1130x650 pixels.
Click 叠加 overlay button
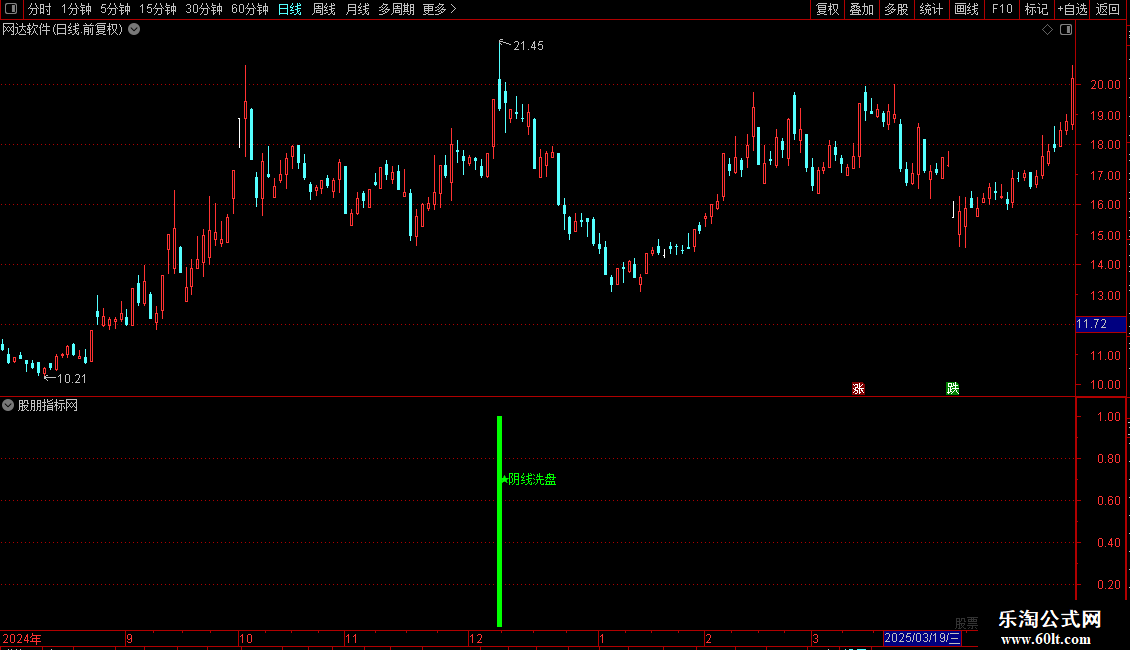(861, 9)
